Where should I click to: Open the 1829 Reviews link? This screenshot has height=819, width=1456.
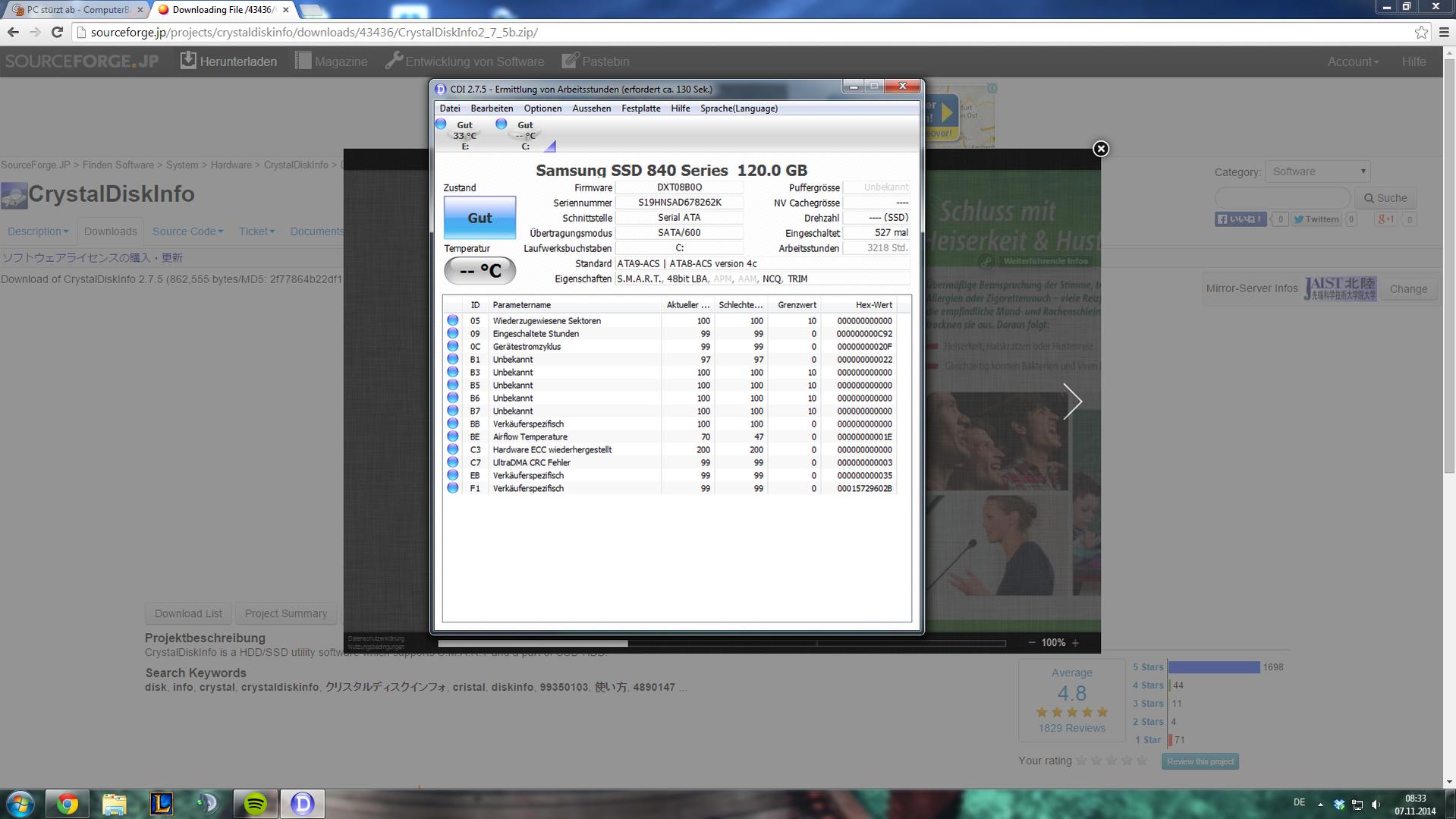(1071, 728)
